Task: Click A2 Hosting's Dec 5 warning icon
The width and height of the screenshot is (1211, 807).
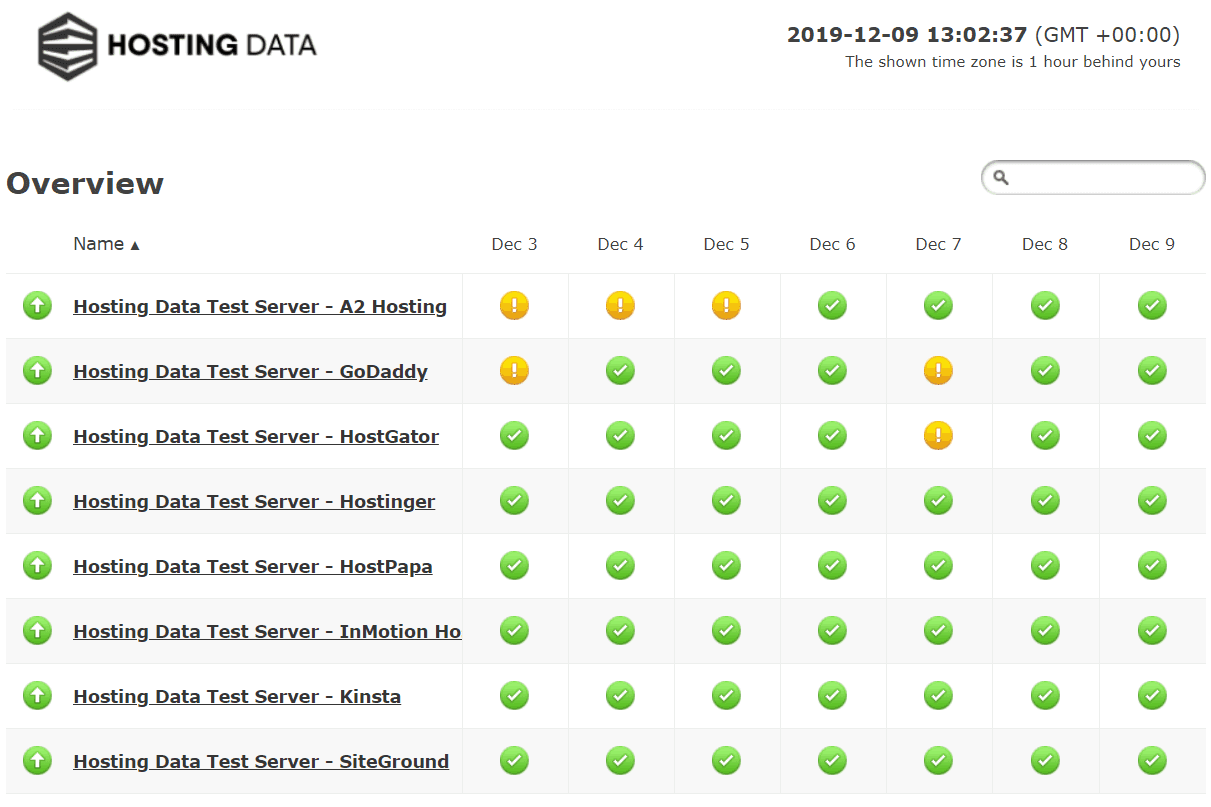Action: (726, 306)
